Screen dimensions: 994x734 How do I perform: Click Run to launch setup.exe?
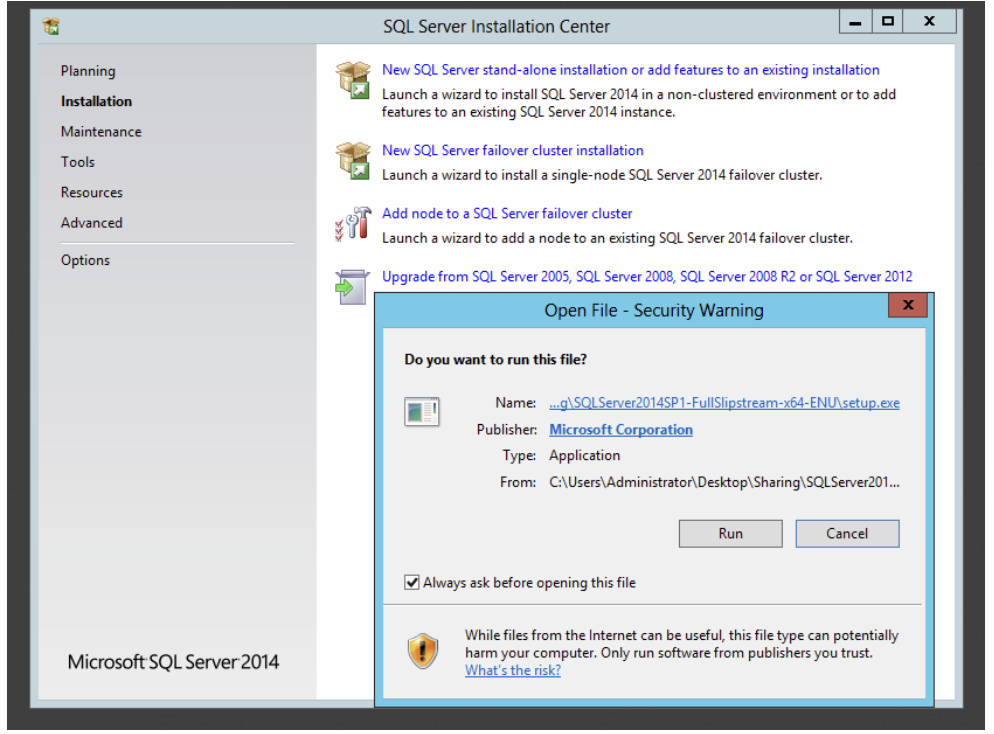tap(731, 534)
